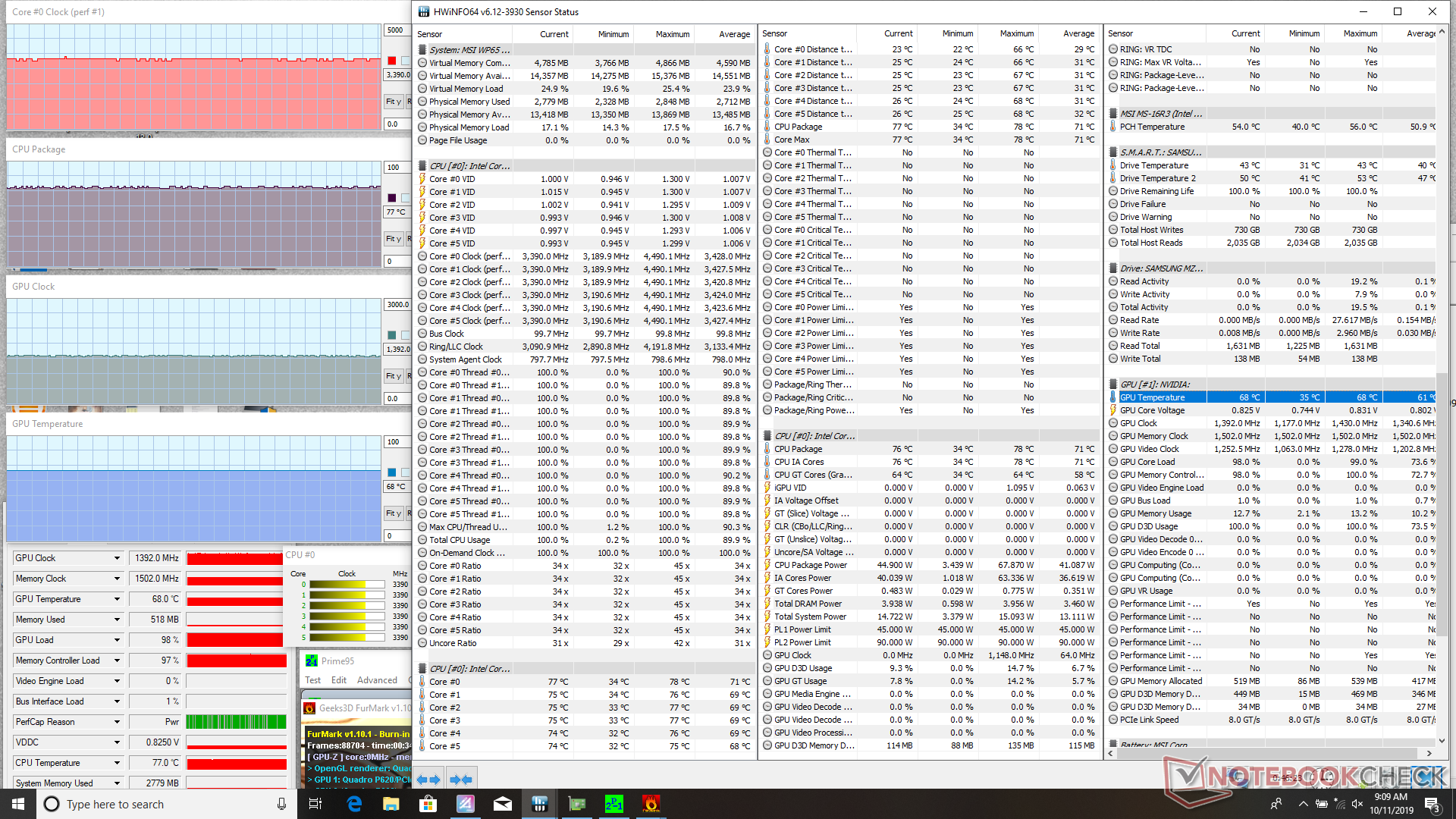
Task: Open the Advanced menu in Prime95
Action: 377,680
